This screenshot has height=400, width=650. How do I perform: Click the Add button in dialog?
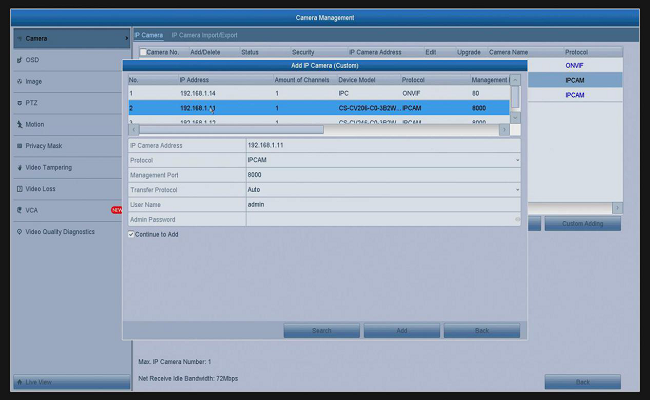[x=402, y=331]
